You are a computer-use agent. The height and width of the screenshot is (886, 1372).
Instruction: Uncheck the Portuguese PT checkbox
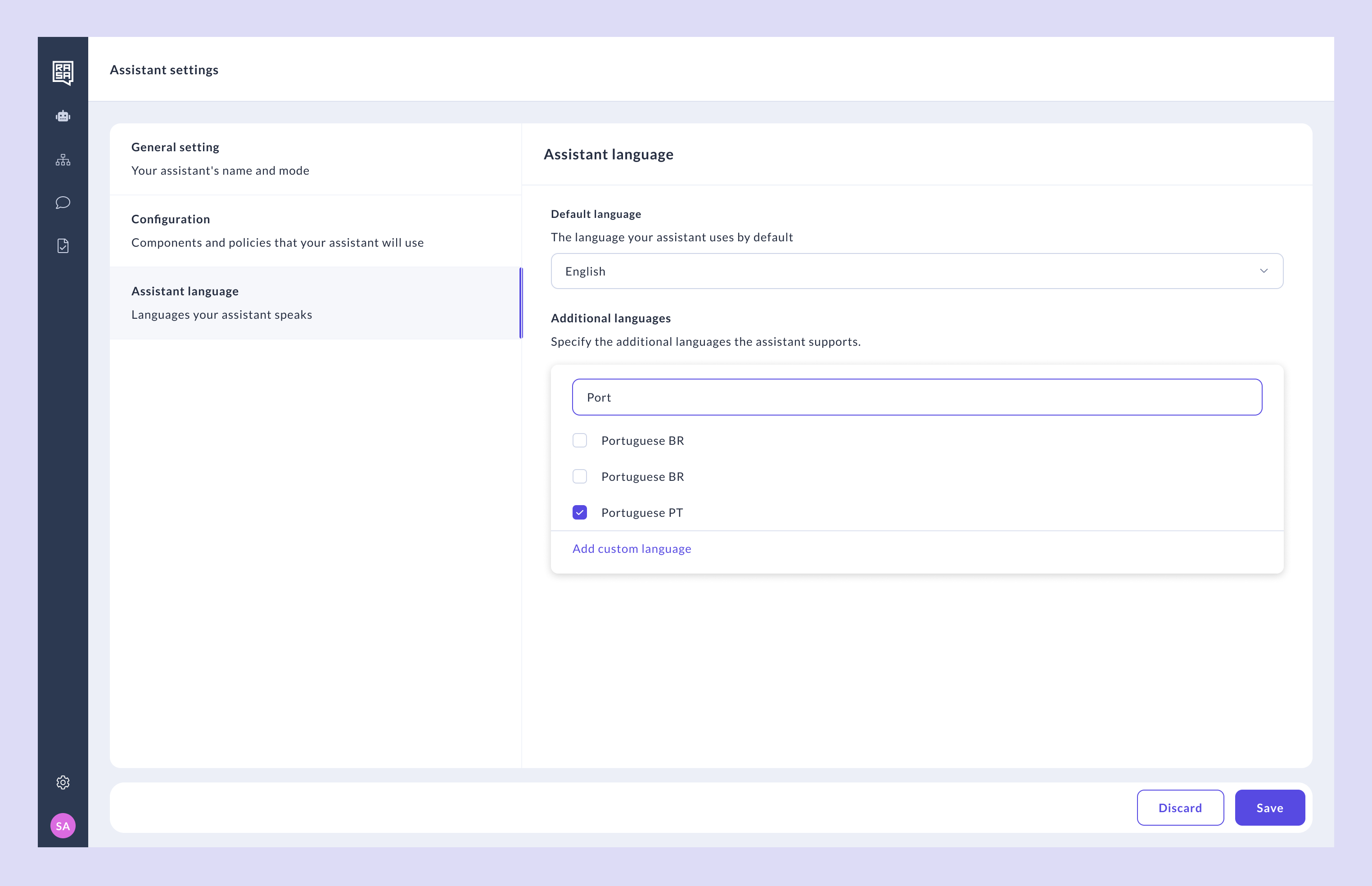[x=580, y=512]
